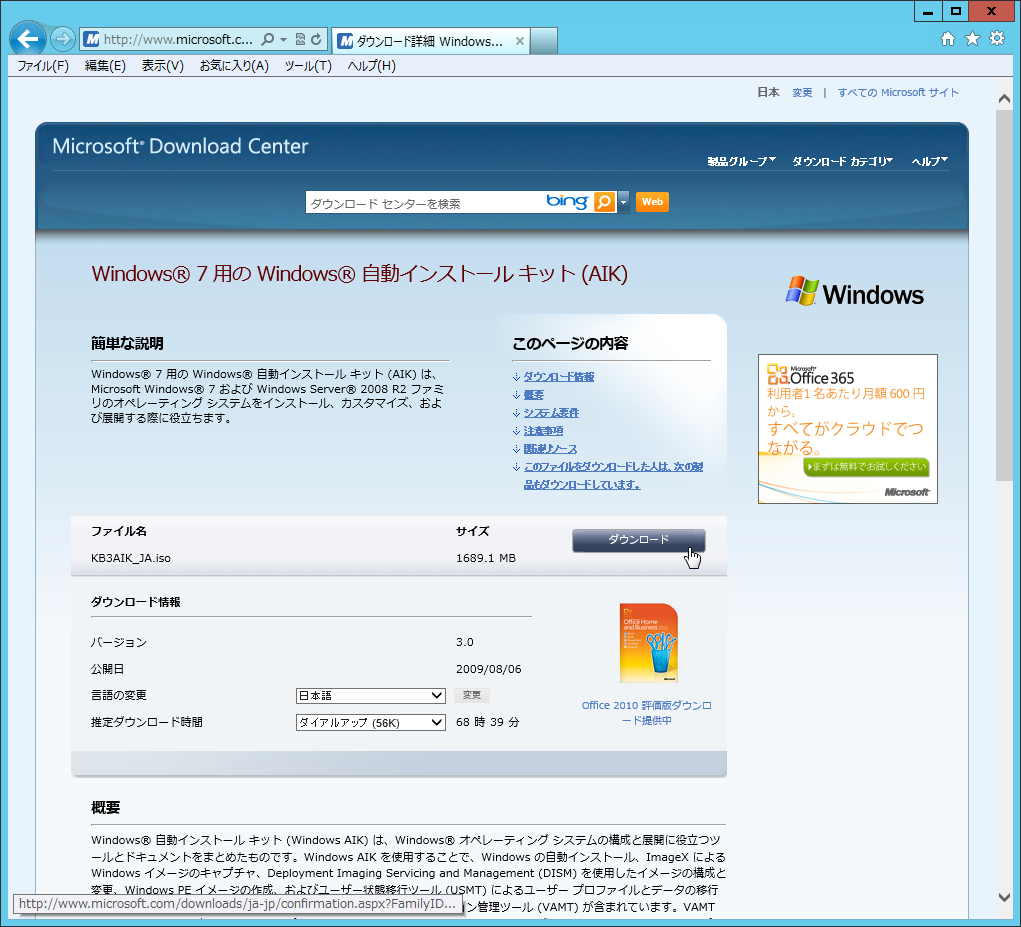Image resolution: width=1021 pixels, height=927 pixels.
Task: Open ヘルプ(H) menu
Action: 371,66
